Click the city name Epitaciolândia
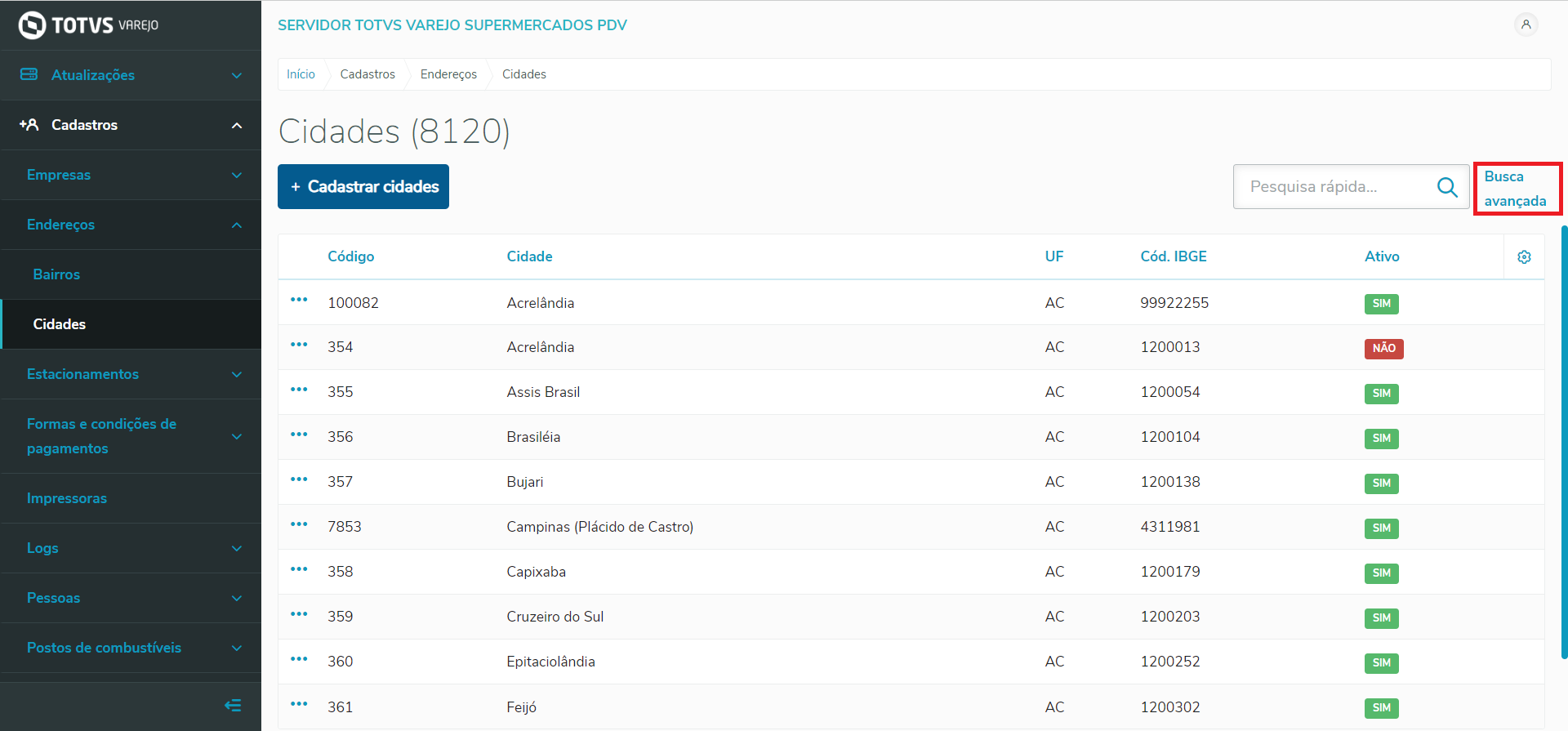This screenshot has width=1568, height=731. 550,662
